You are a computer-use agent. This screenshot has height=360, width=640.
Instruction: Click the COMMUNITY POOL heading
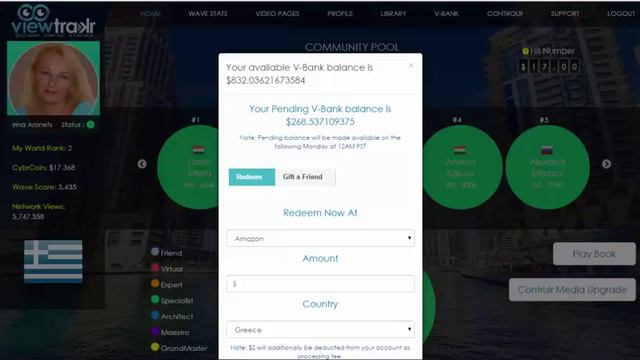click(352, 47)
